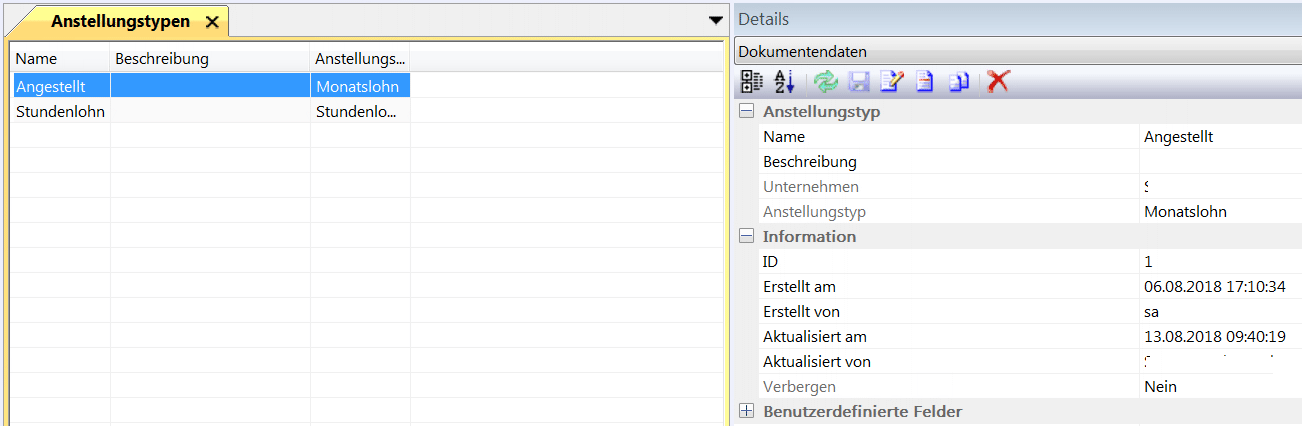
Task: Select the Anstellungstypen tab
Action: click(120, 22)
